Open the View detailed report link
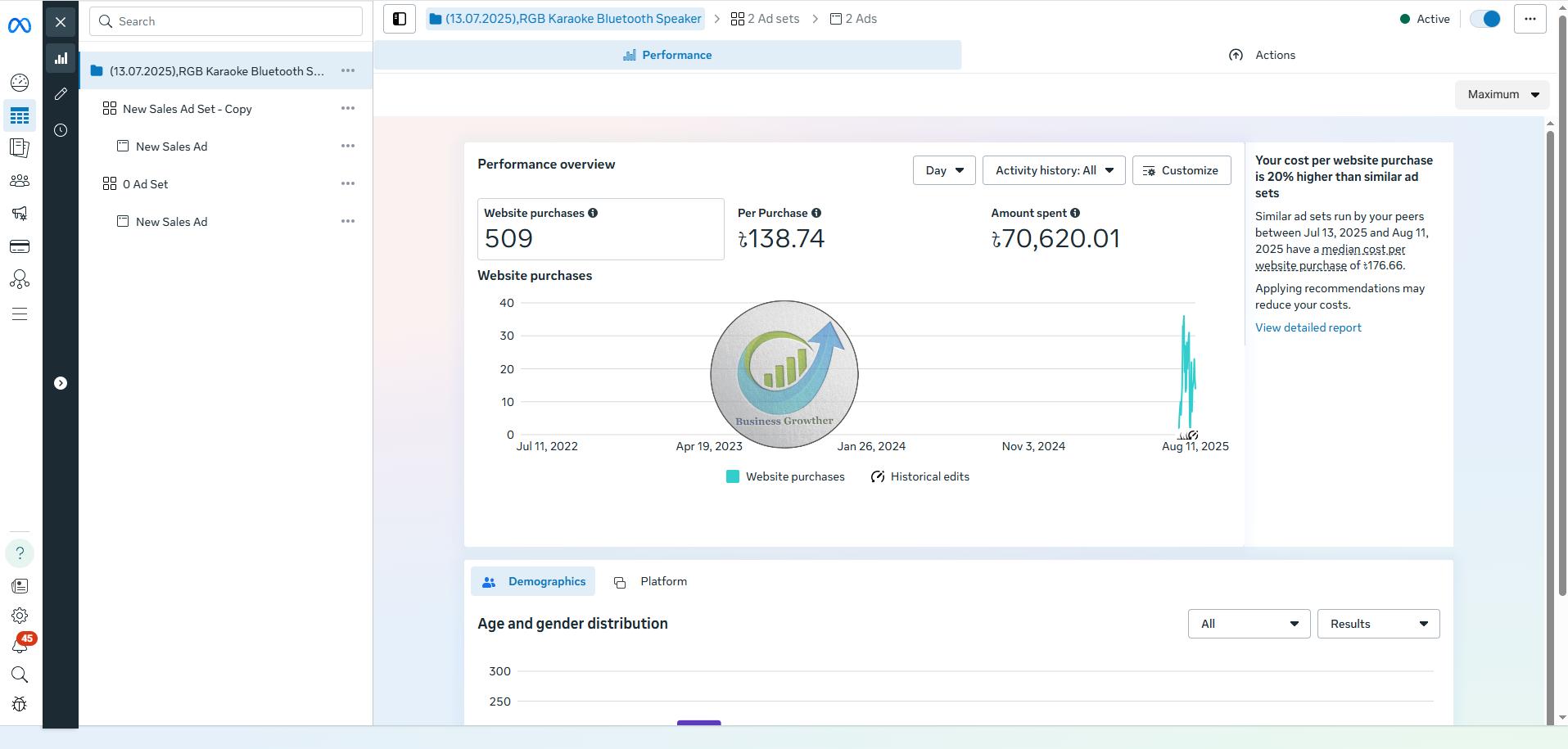 [1308, 327]
